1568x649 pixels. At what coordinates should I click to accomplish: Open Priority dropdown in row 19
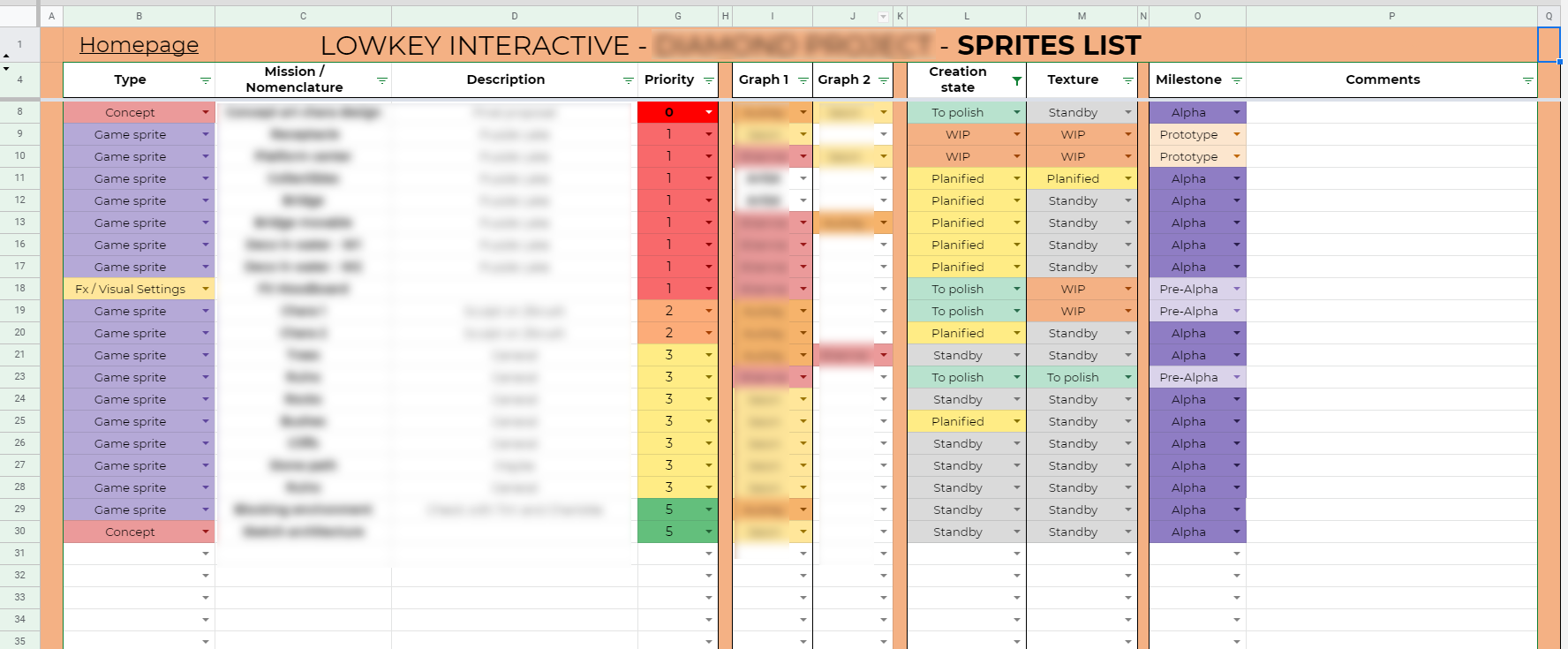click(x=709, y=311)
